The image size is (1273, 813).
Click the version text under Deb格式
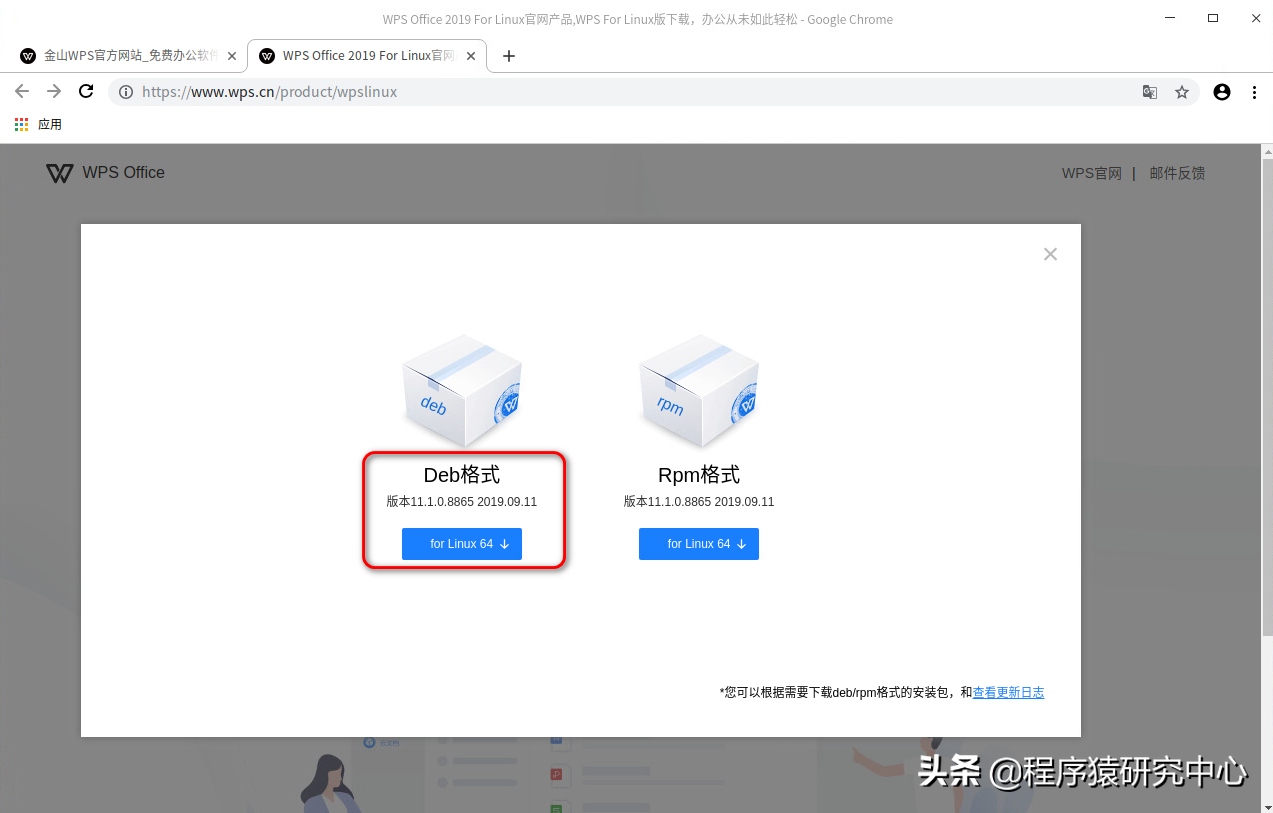click(x=462, y=502)
